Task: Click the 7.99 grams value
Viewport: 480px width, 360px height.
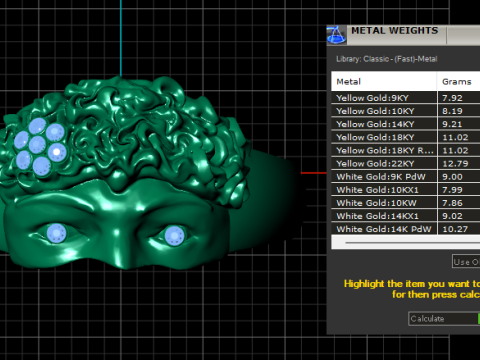Action: [452, 190]
